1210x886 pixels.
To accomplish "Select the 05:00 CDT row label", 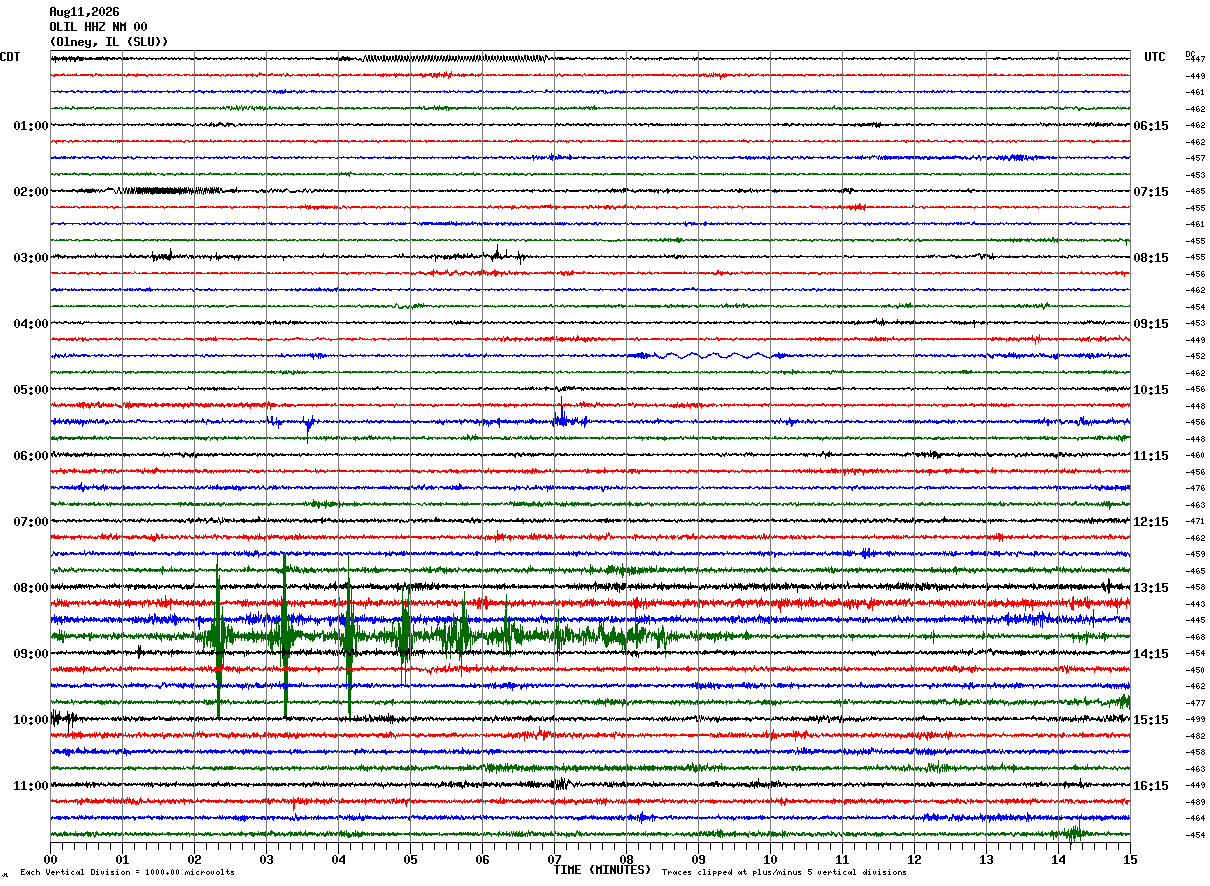I will (31, 390).
